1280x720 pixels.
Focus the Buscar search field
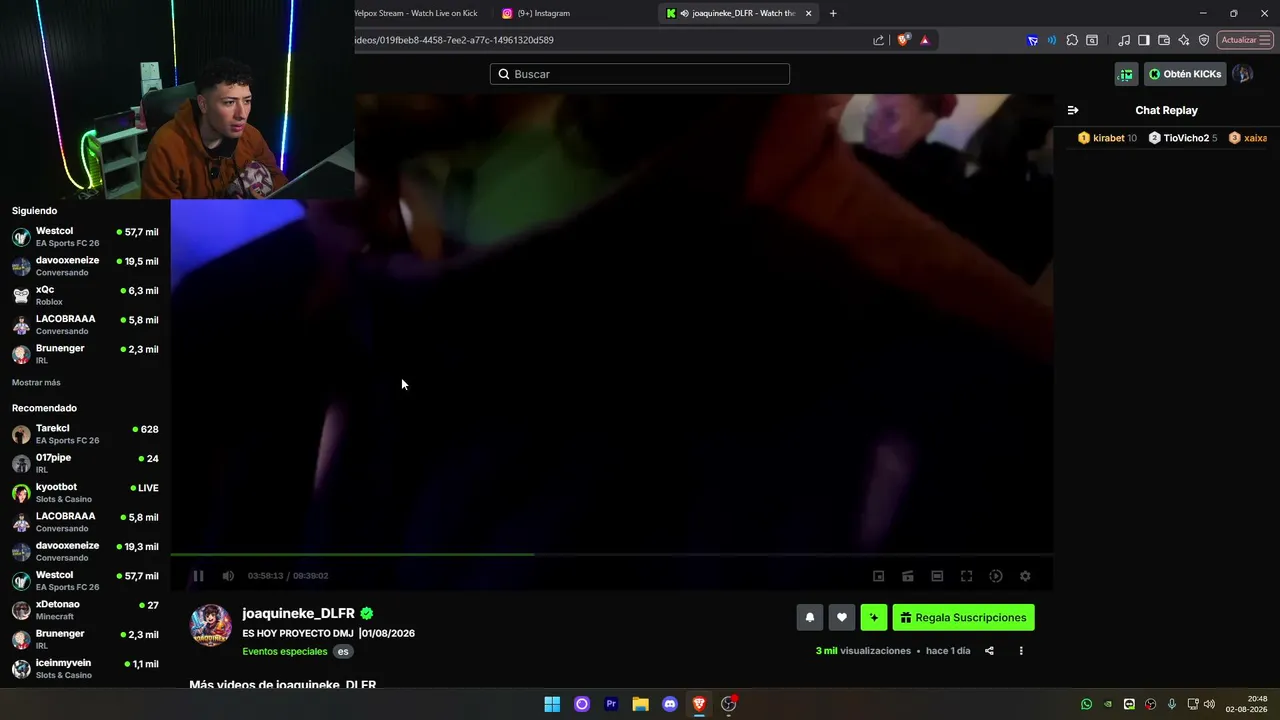click(640, 74)
